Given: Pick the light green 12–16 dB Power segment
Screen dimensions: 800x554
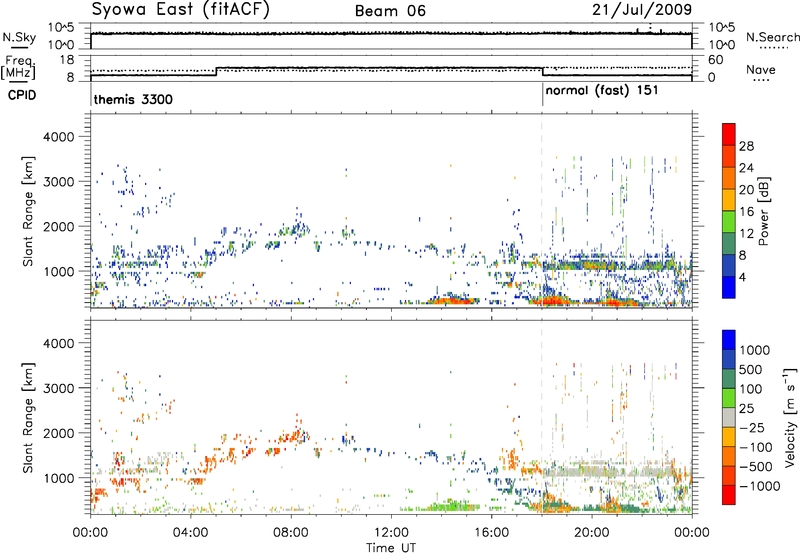Looking at the screenshot, I should click(729, 221).
